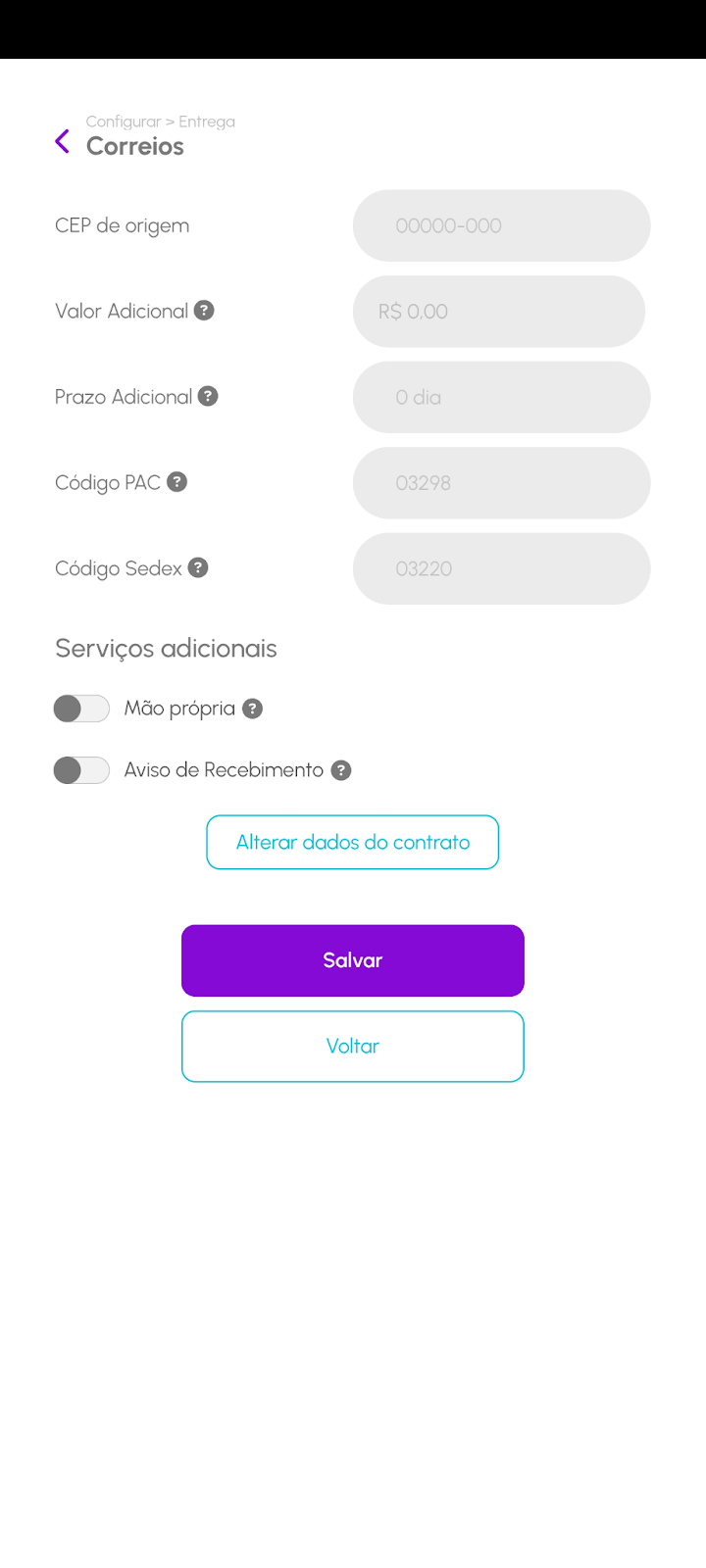Tap the purple back arrow icon
This screenshot has height=1568, width=706.
63,142
